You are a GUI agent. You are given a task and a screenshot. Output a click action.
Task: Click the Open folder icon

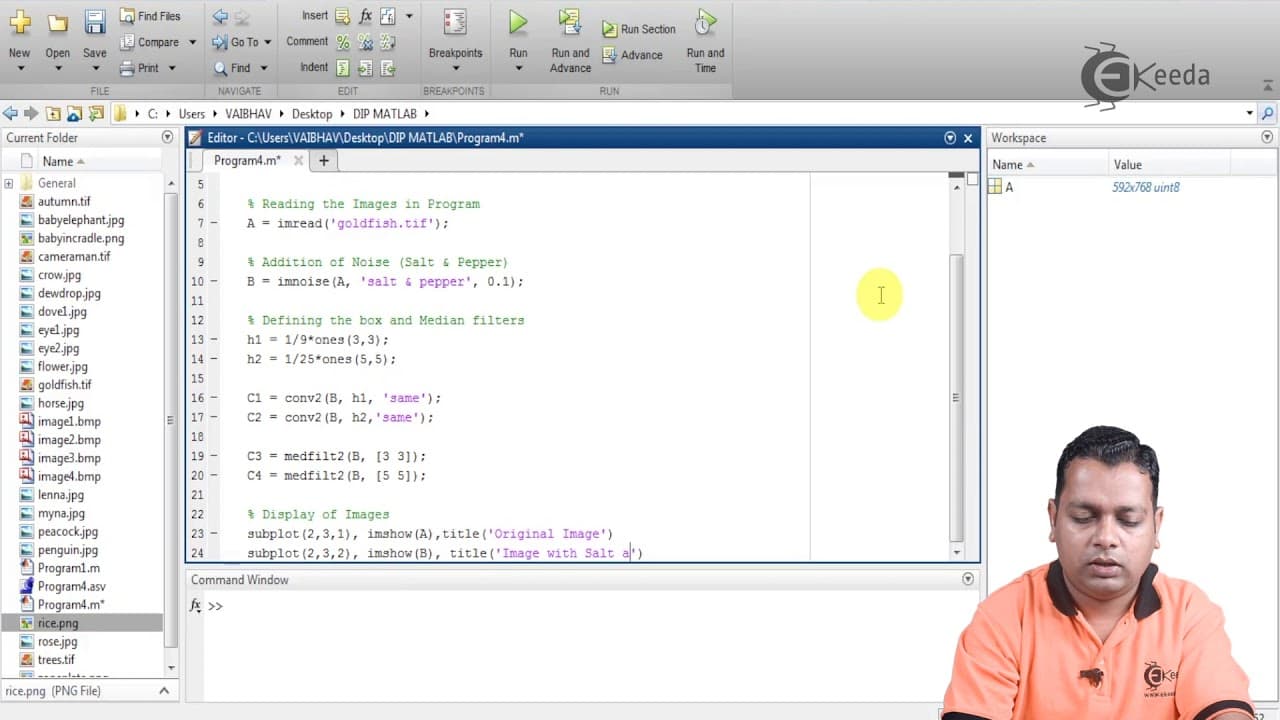click(57, 23)
